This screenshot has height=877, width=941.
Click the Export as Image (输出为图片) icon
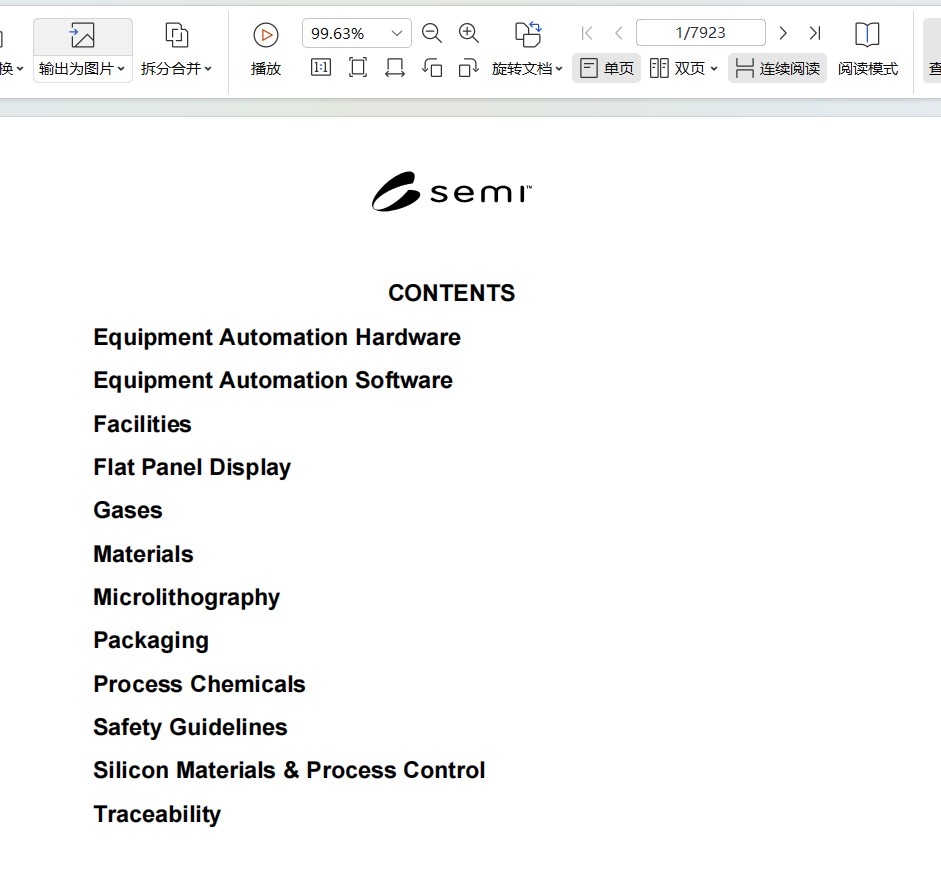pyautogui.click(x=82, y=35)
